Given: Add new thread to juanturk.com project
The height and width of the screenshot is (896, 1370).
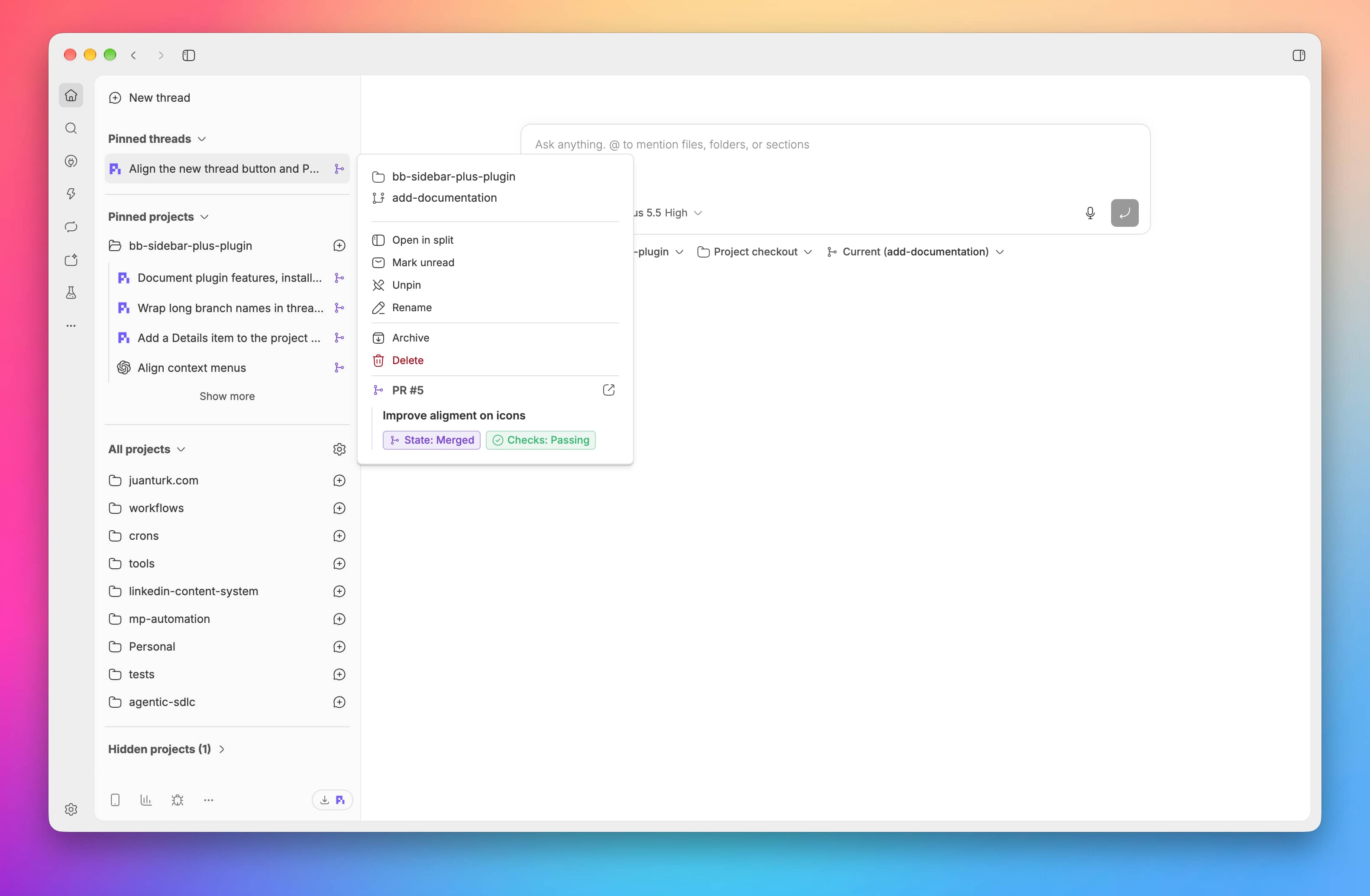Looking at the screenshot, I should (339, 480).
